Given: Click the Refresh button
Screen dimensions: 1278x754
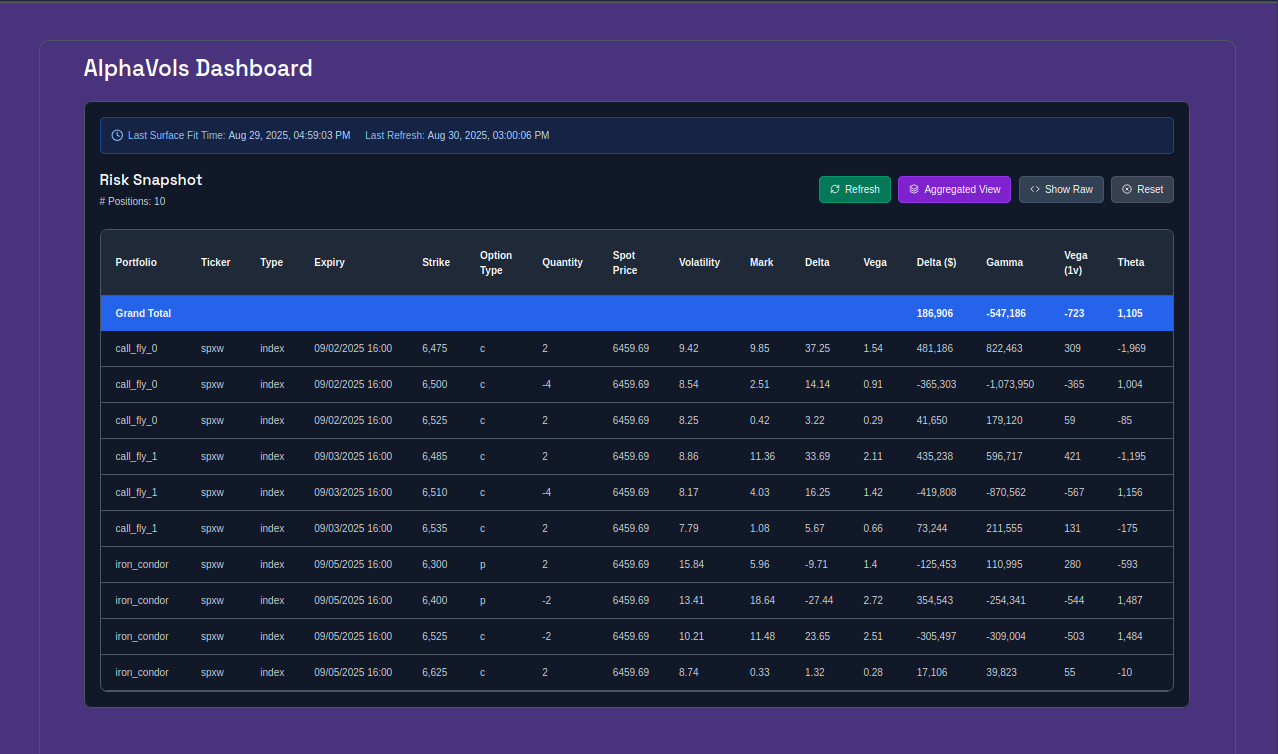Looking at the screenshot, I should [855, 189].
